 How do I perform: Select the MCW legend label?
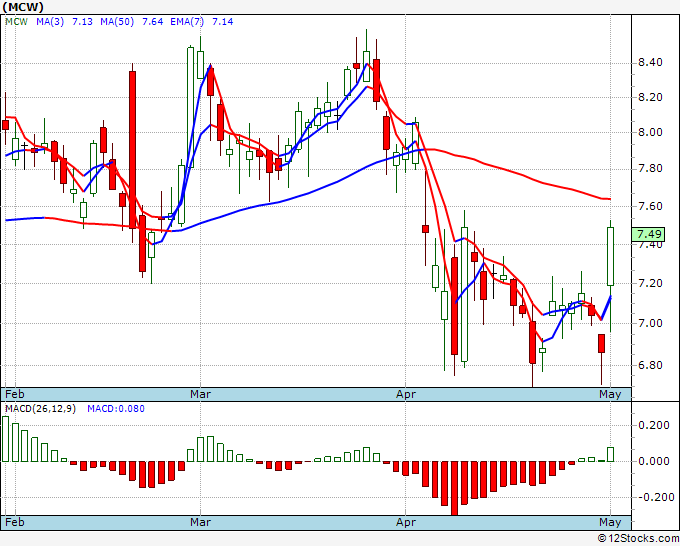coord(16,22)
